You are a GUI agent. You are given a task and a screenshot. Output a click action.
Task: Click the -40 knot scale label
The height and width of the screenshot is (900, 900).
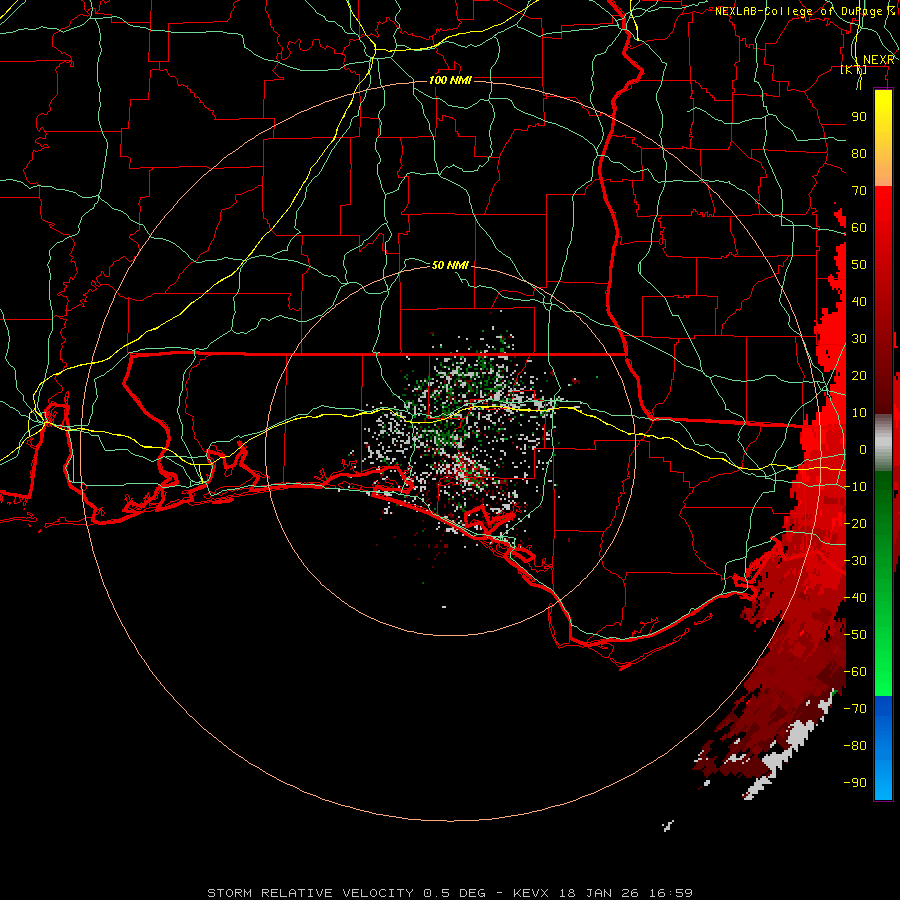[855, 598]
